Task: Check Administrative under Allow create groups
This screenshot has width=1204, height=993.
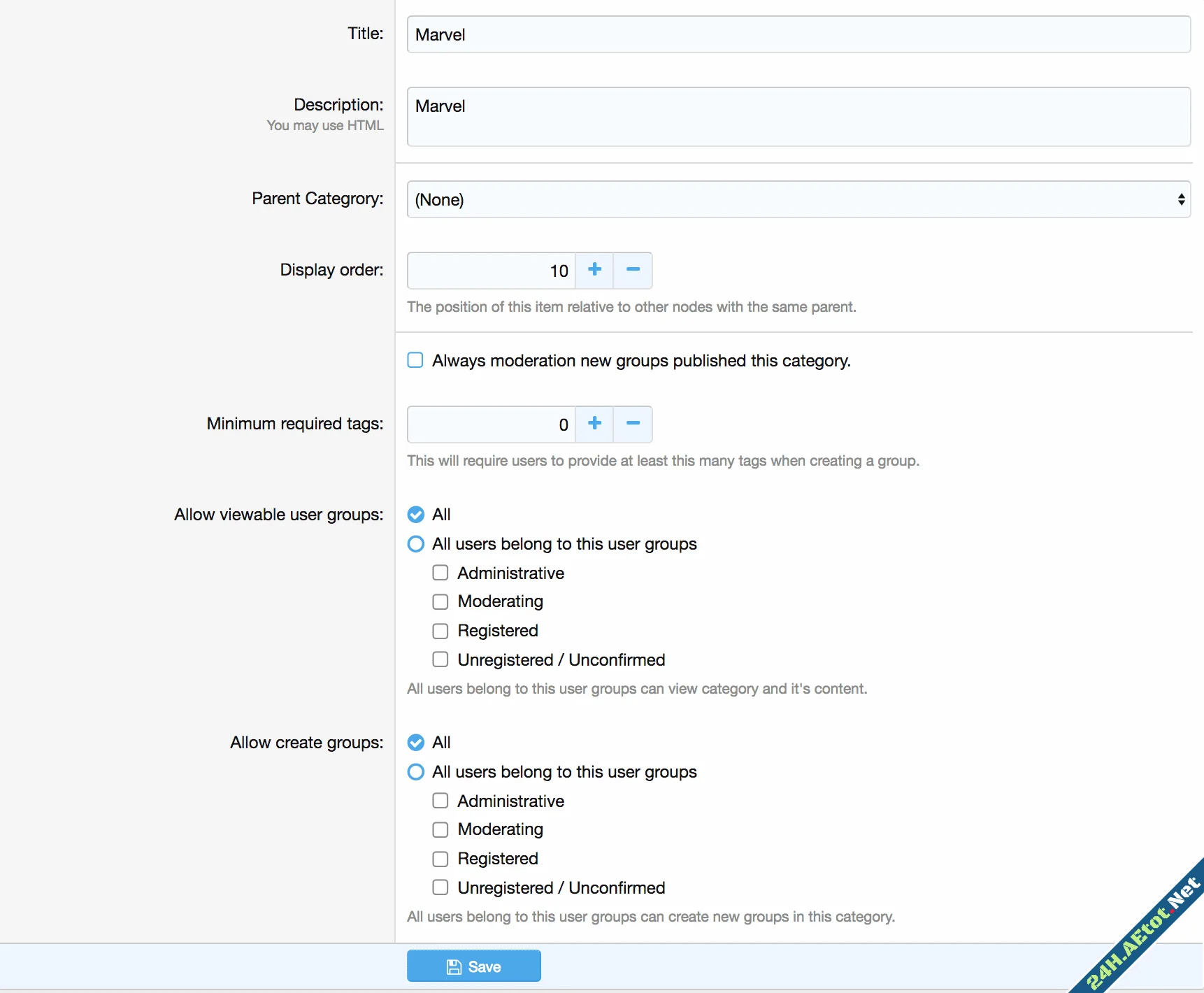Action: click(440, 800)
